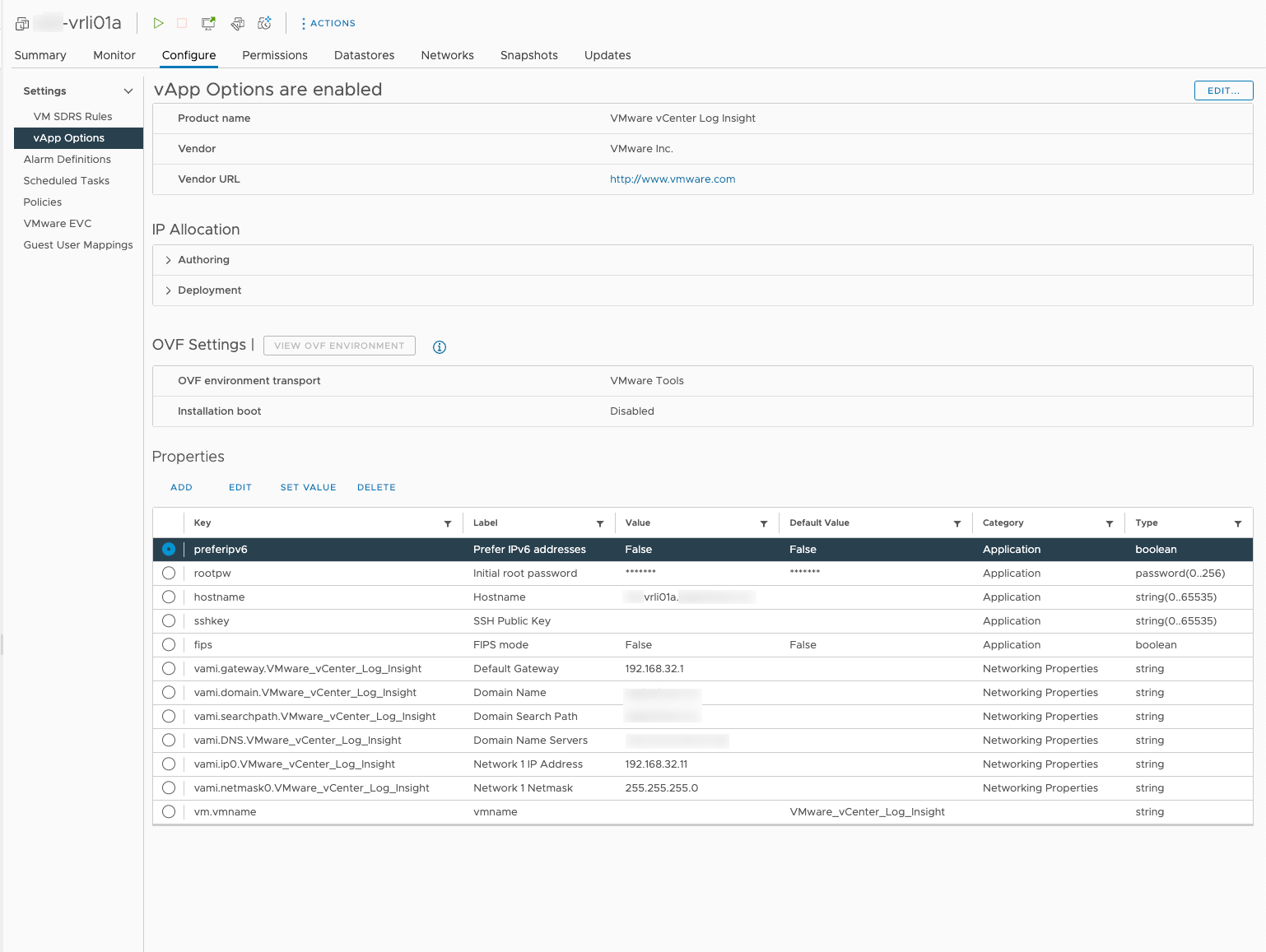Open Scheduled Tasks in sidebar
Viewport: 1266px width, 952px height.
tap(67, 181)
